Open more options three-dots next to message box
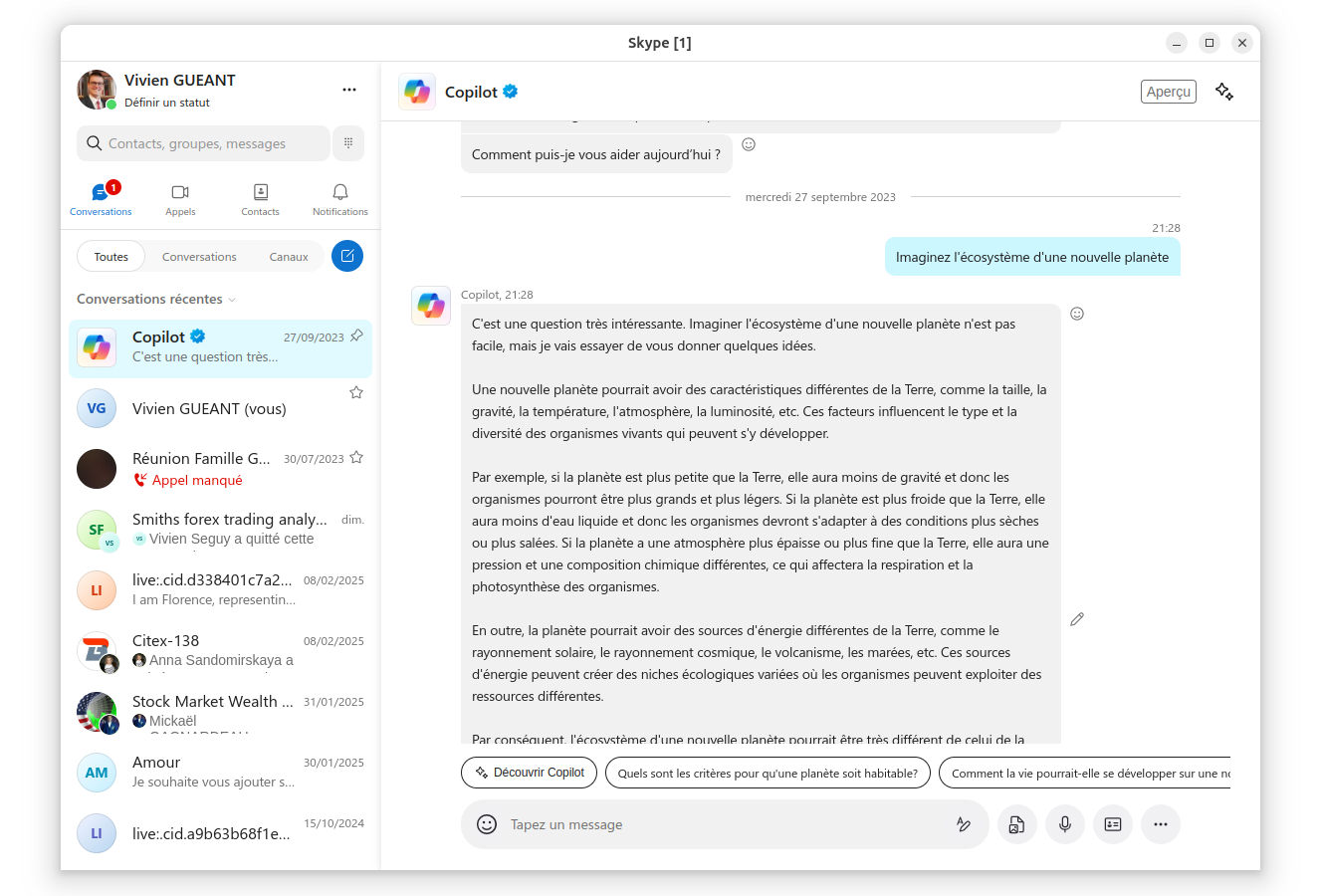 [x=1161, y=824]
